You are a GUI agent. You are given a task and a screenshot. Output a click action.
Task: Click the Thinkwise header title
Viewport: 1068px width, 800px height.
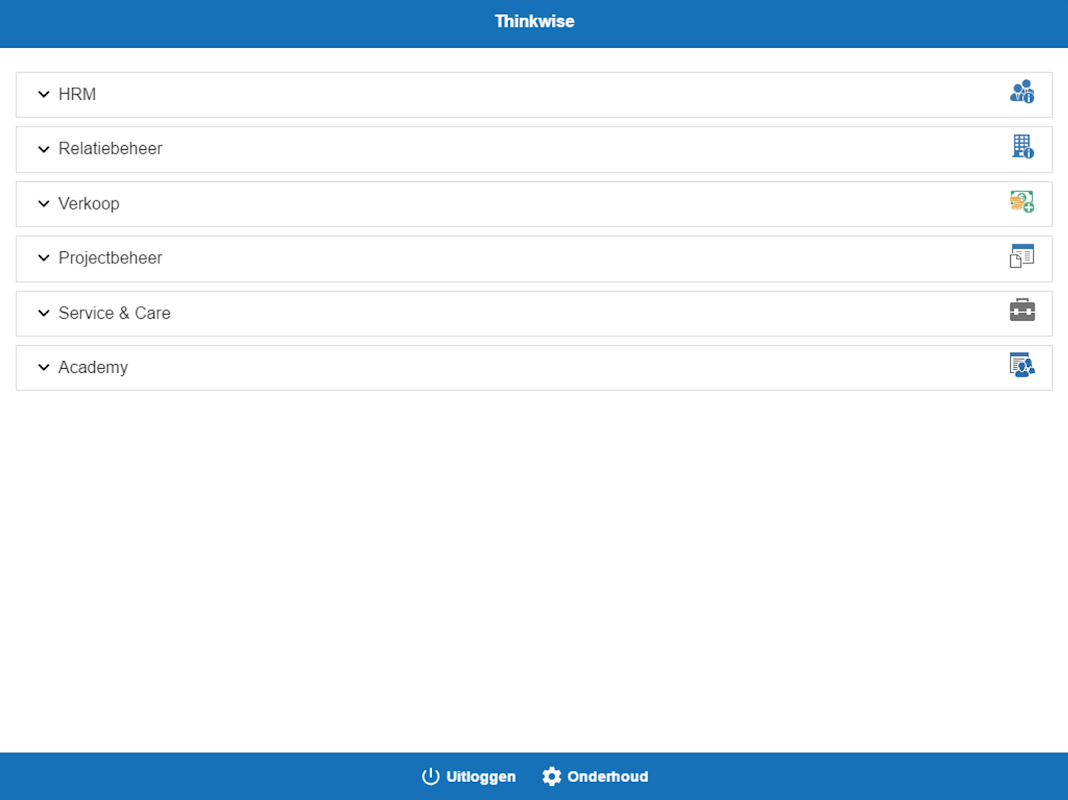pyautogui.click(x=535, y=21)
